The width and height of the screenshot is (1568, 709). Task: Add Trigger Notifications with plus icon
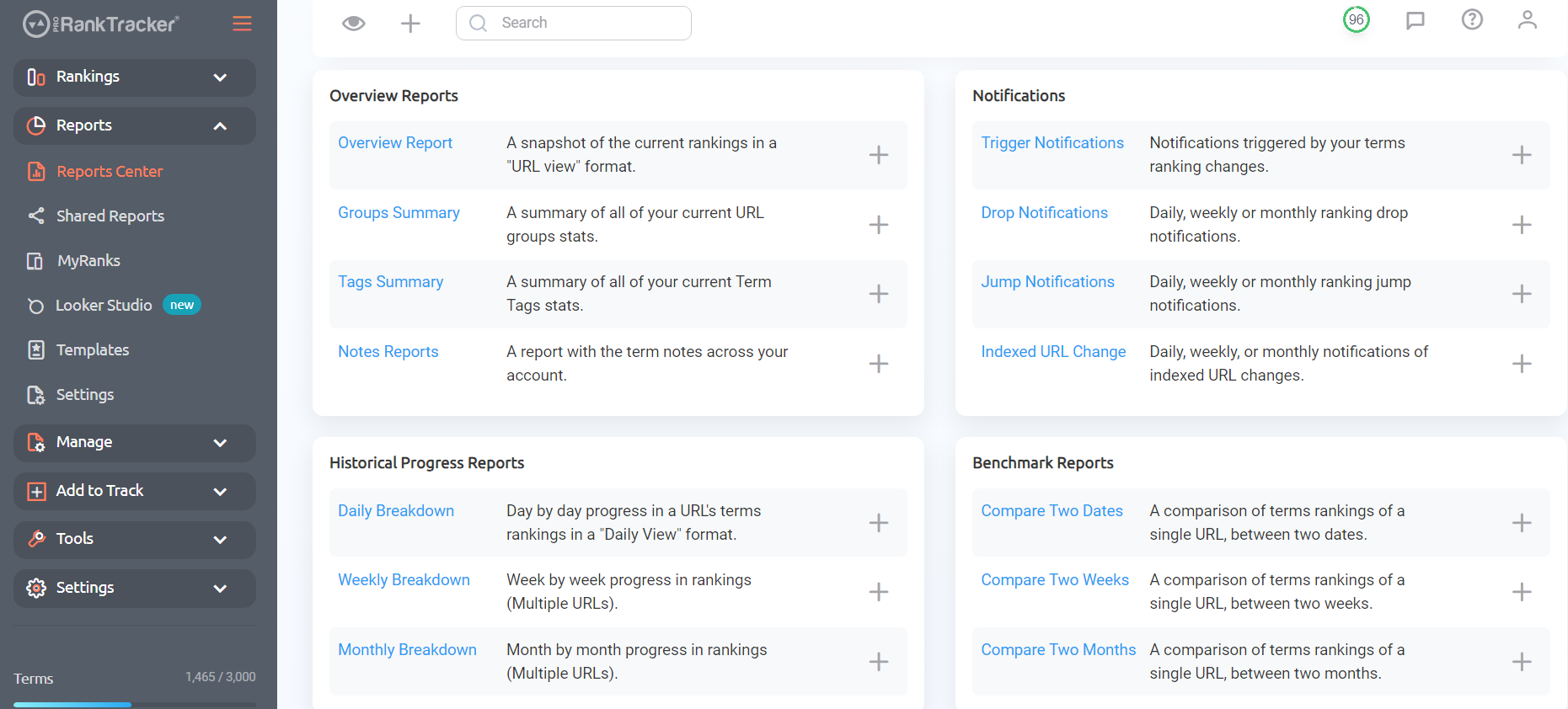pos(1522,155)
